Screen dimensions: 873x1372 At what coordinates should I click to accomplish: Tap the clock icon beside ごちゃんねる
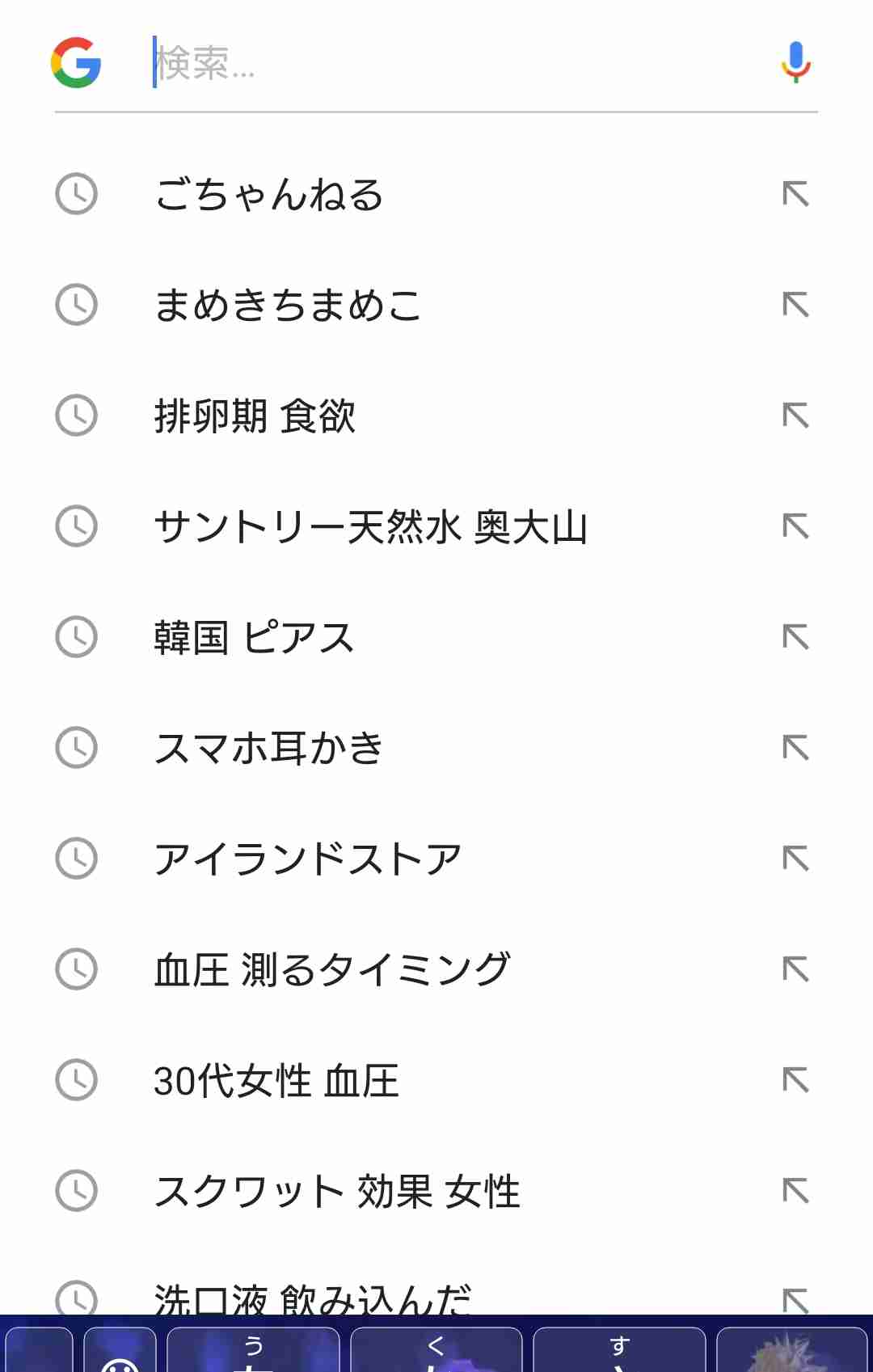pos(75,194)
